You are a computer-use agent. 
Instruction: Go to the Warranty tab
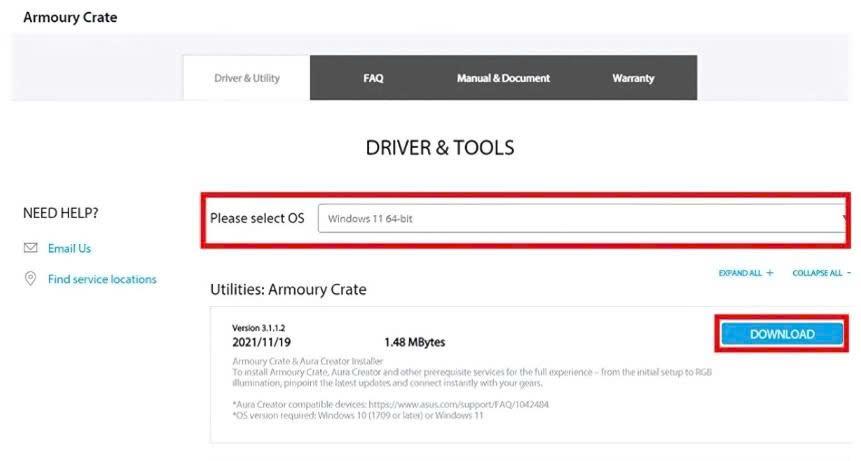point(633,78)
